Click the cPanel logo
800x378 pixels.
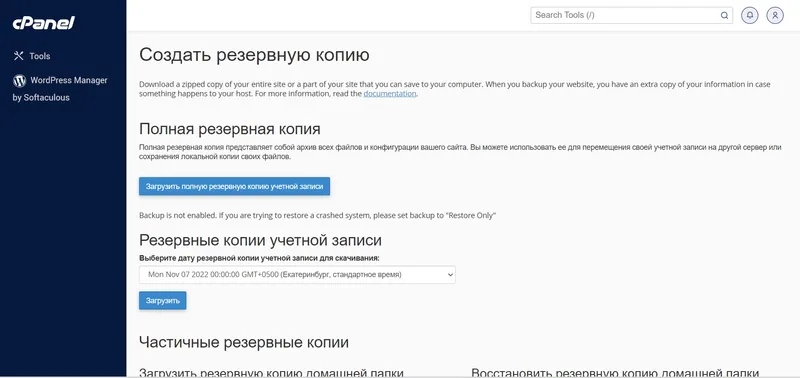[44, 22]
